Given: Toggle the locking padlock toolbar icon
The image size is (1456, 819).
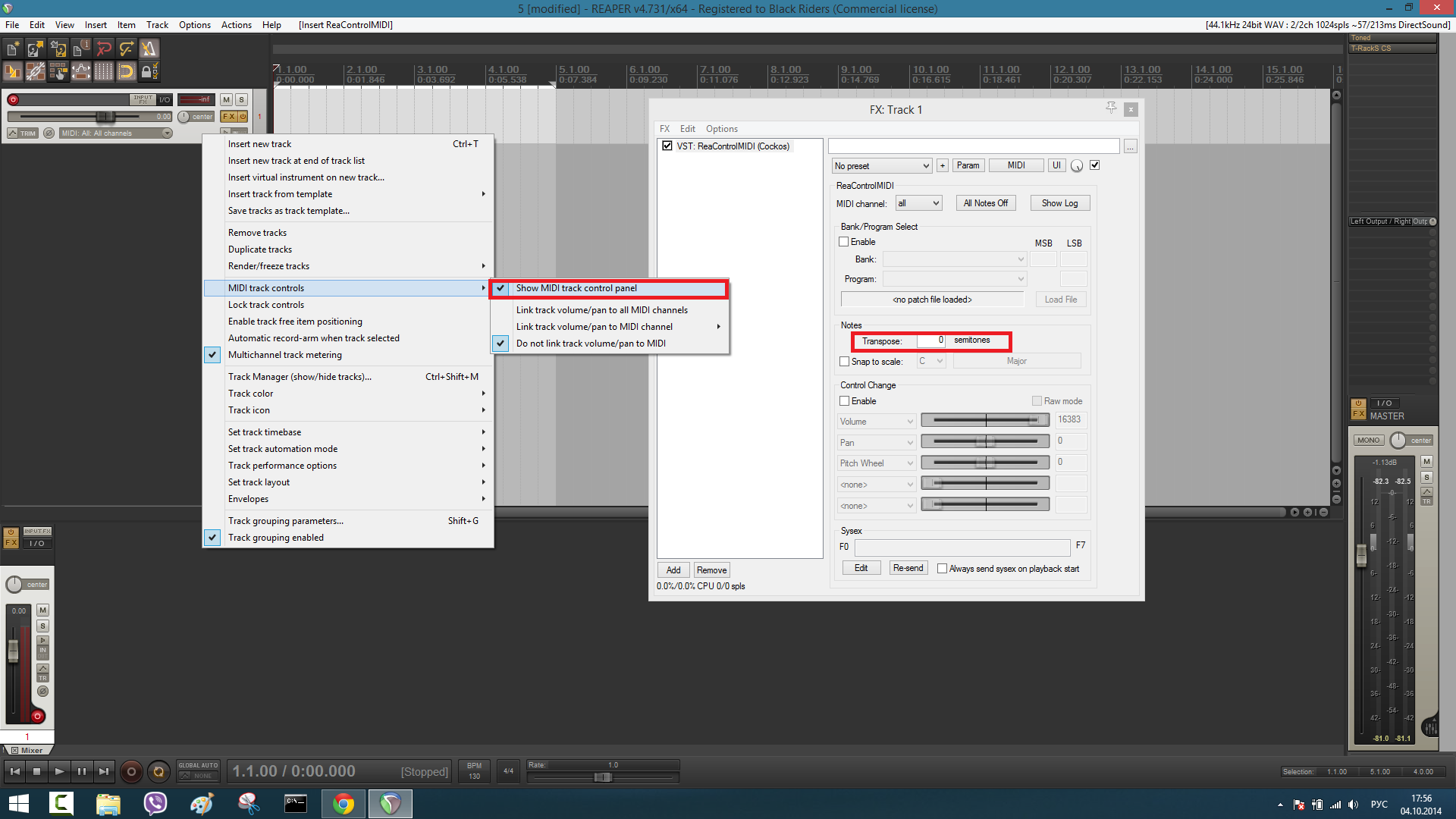Looking at the screenshot, I should 149,72.
